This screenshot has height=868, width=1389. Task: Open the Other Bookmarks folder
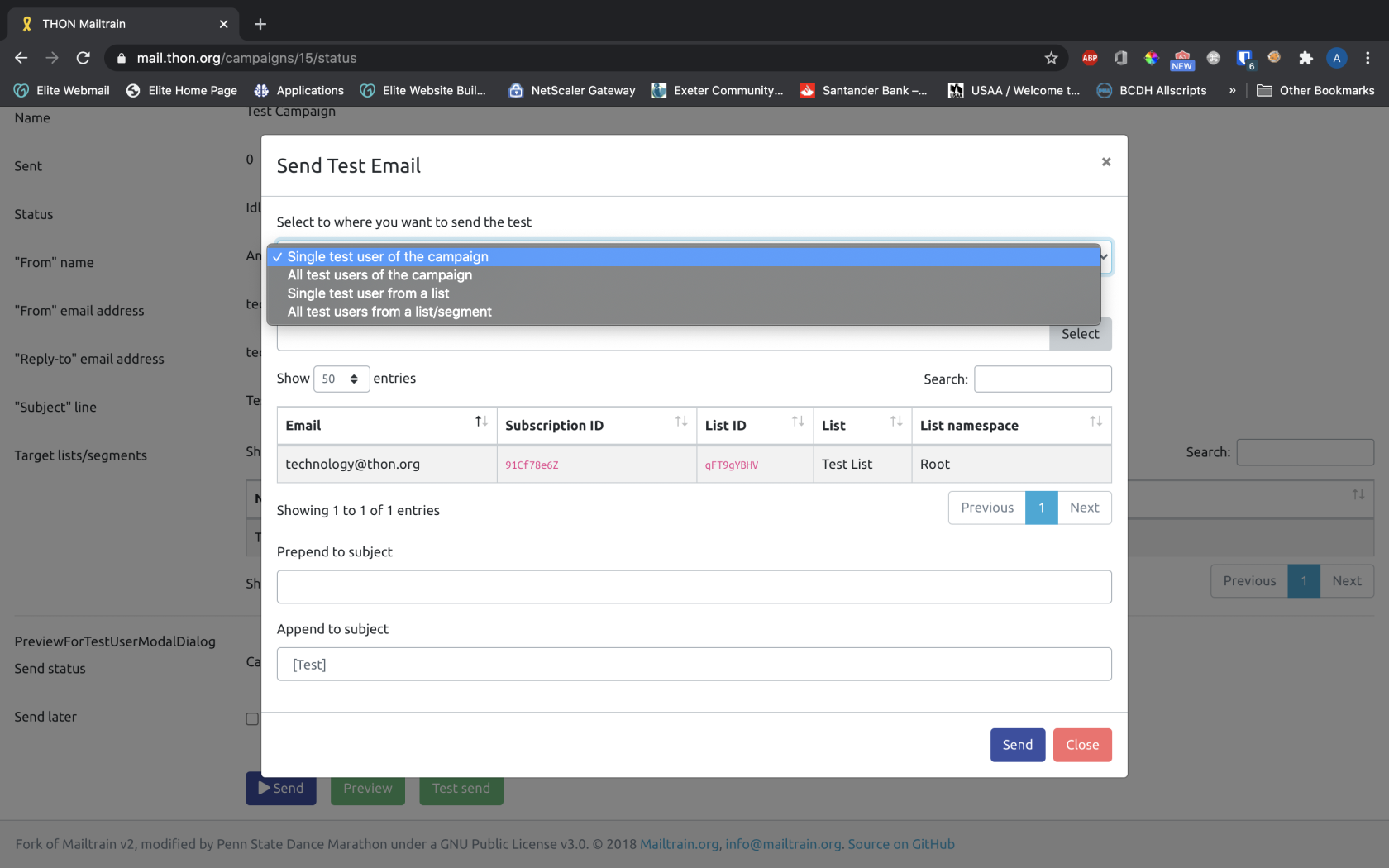coord(1315,90)
